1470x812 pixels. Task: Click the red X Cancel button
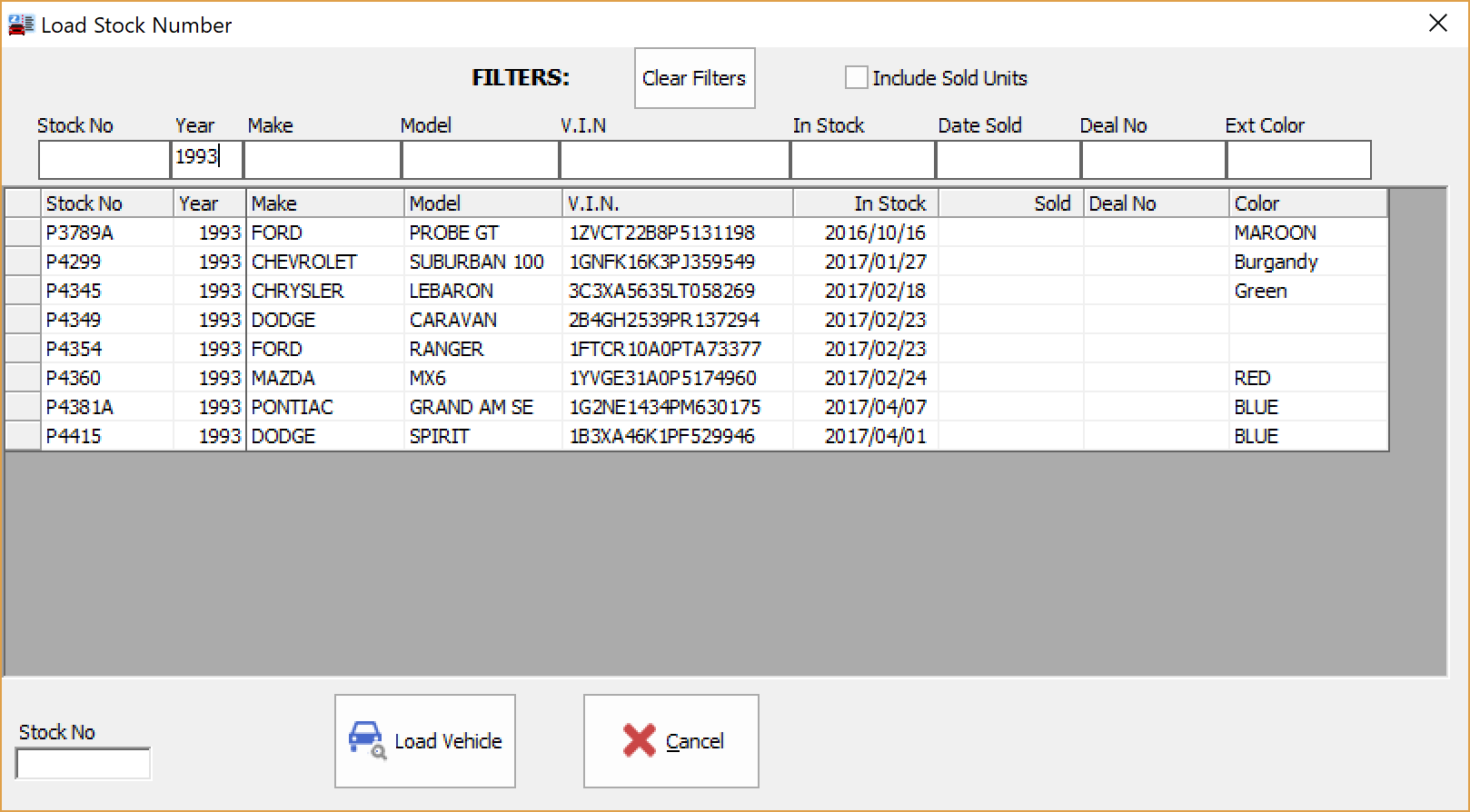pyautogui.click(x=670, y=741)
